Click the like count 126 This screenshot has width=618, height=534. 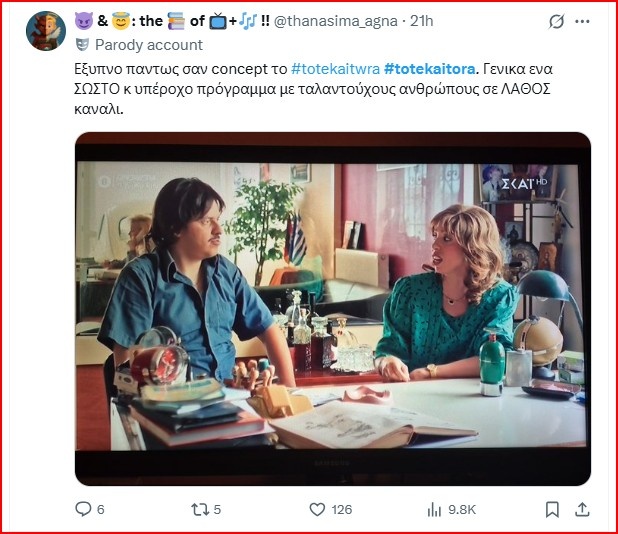[x=342, y=510]
